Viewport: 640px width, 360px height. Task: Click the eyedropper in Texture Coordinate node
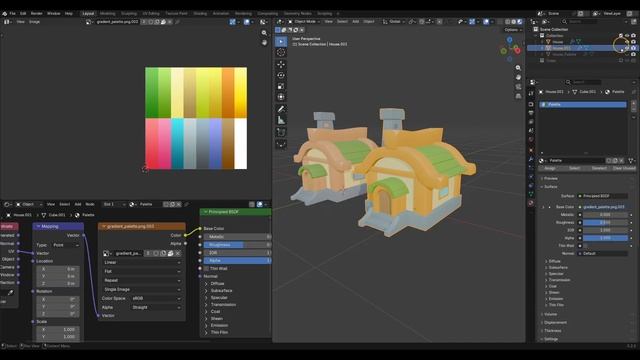pos(10,293)
